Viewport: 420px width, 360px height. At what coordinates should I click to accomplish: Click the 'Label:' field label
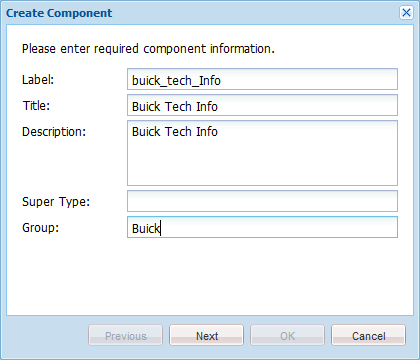[38, 80]
